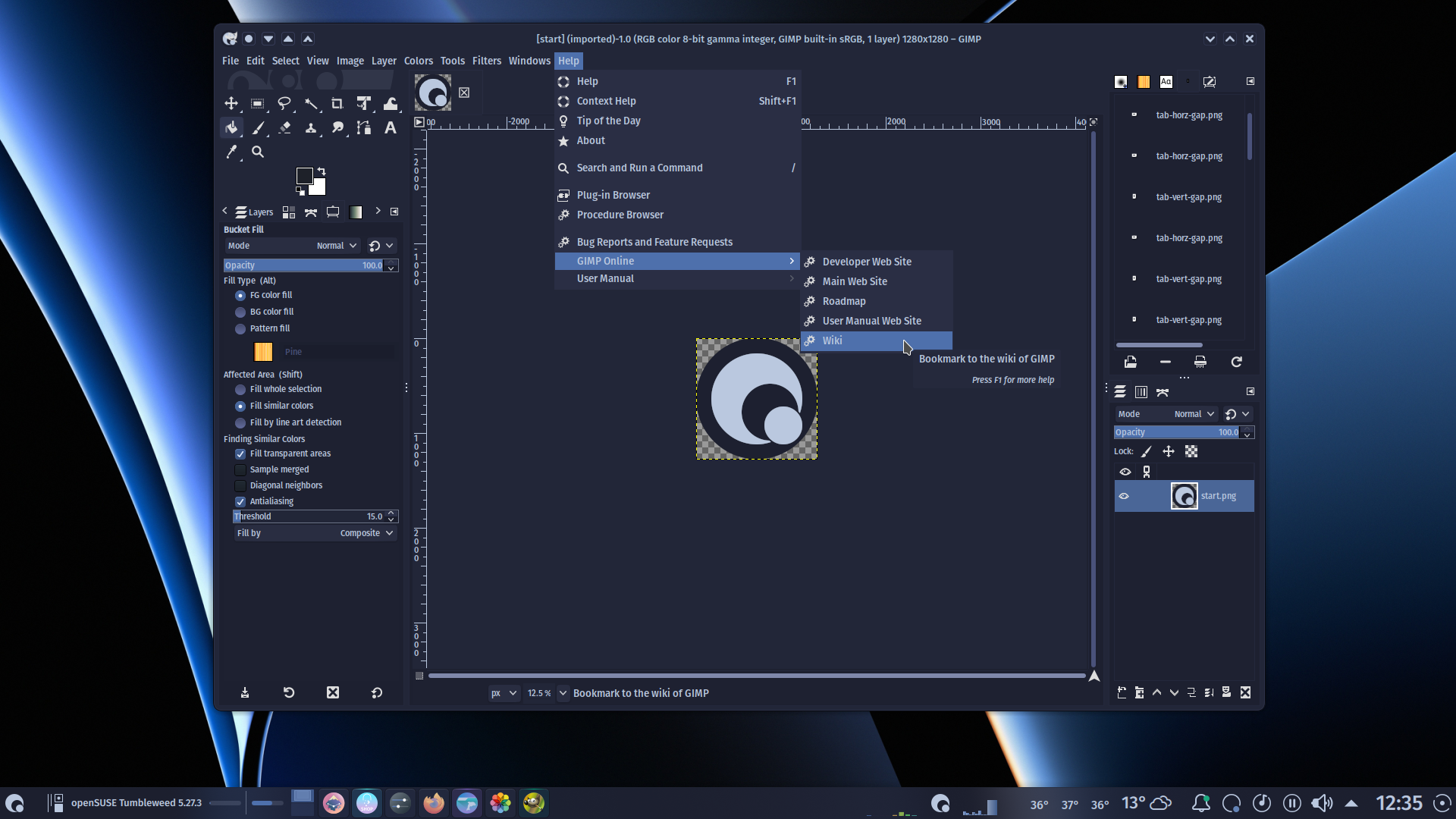The width and height of the screenshot is (1456, 819).
Task: Open brush as image icon in brushes panel
Action: click(1131, 362)
